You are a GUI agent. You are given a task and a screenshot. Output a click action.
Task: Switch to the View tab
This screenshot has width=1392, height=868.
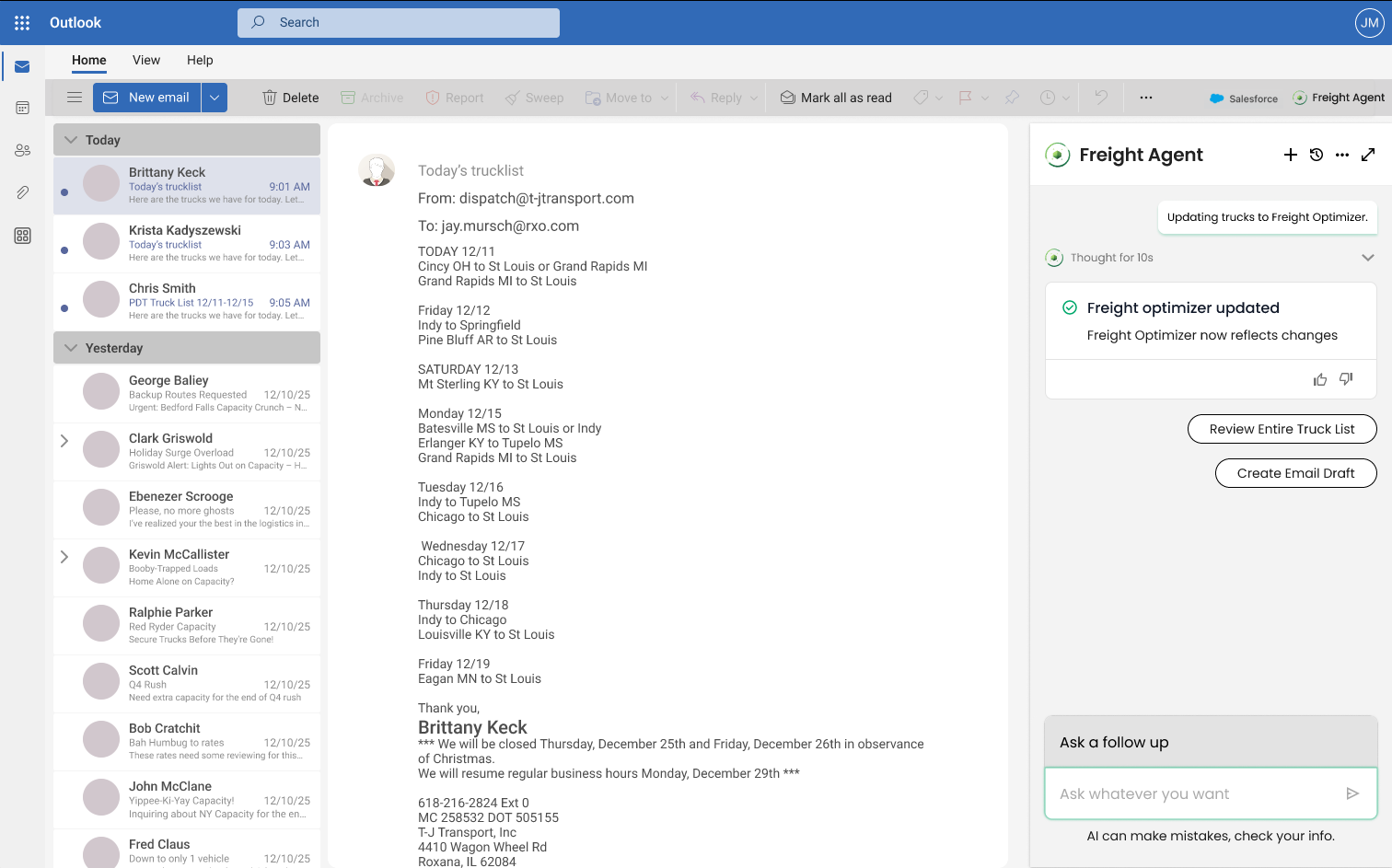click(x=145, y=60)
